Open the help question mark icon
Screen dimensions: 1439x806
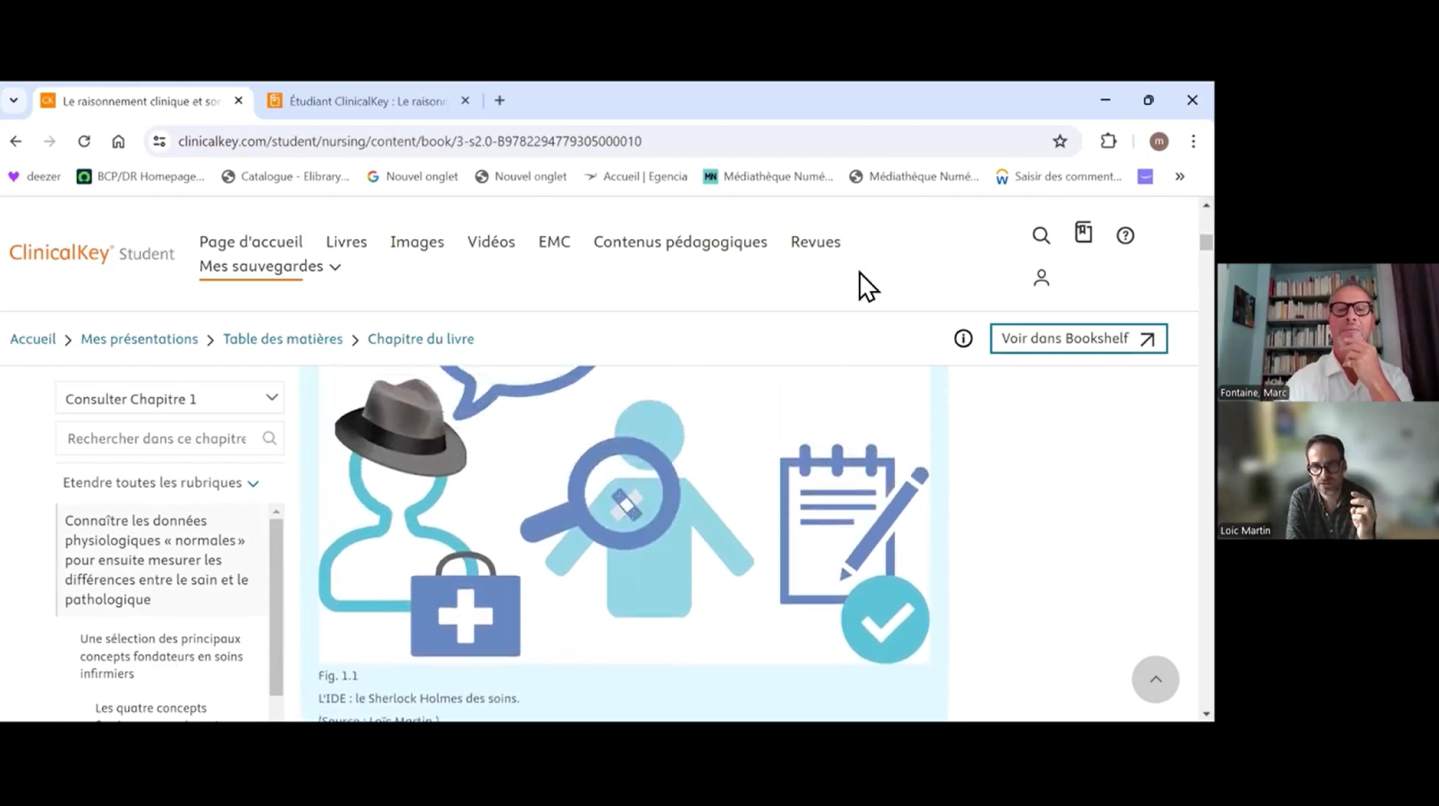[x=1125, y=236]
